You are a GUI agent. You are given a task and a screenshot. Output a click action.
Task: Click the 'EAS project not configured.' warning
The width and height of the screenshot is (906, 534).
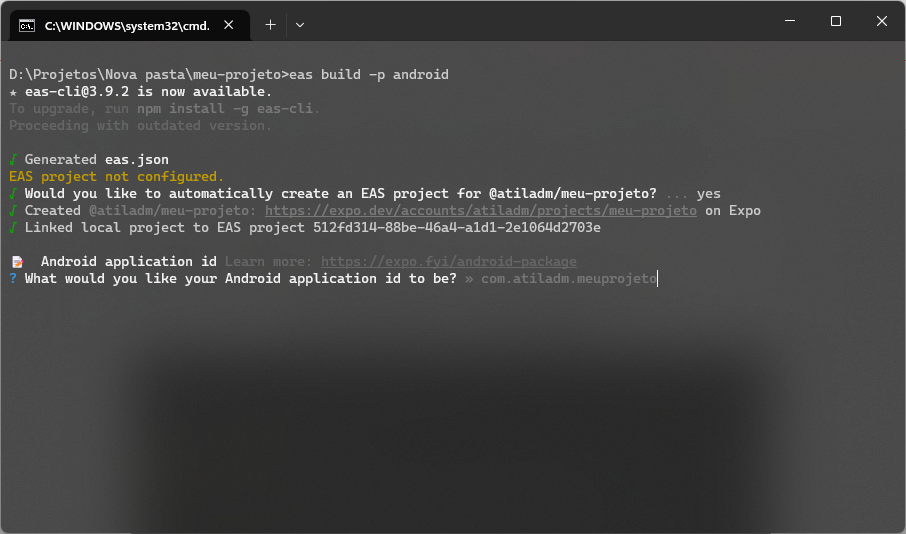click(116, 176)
